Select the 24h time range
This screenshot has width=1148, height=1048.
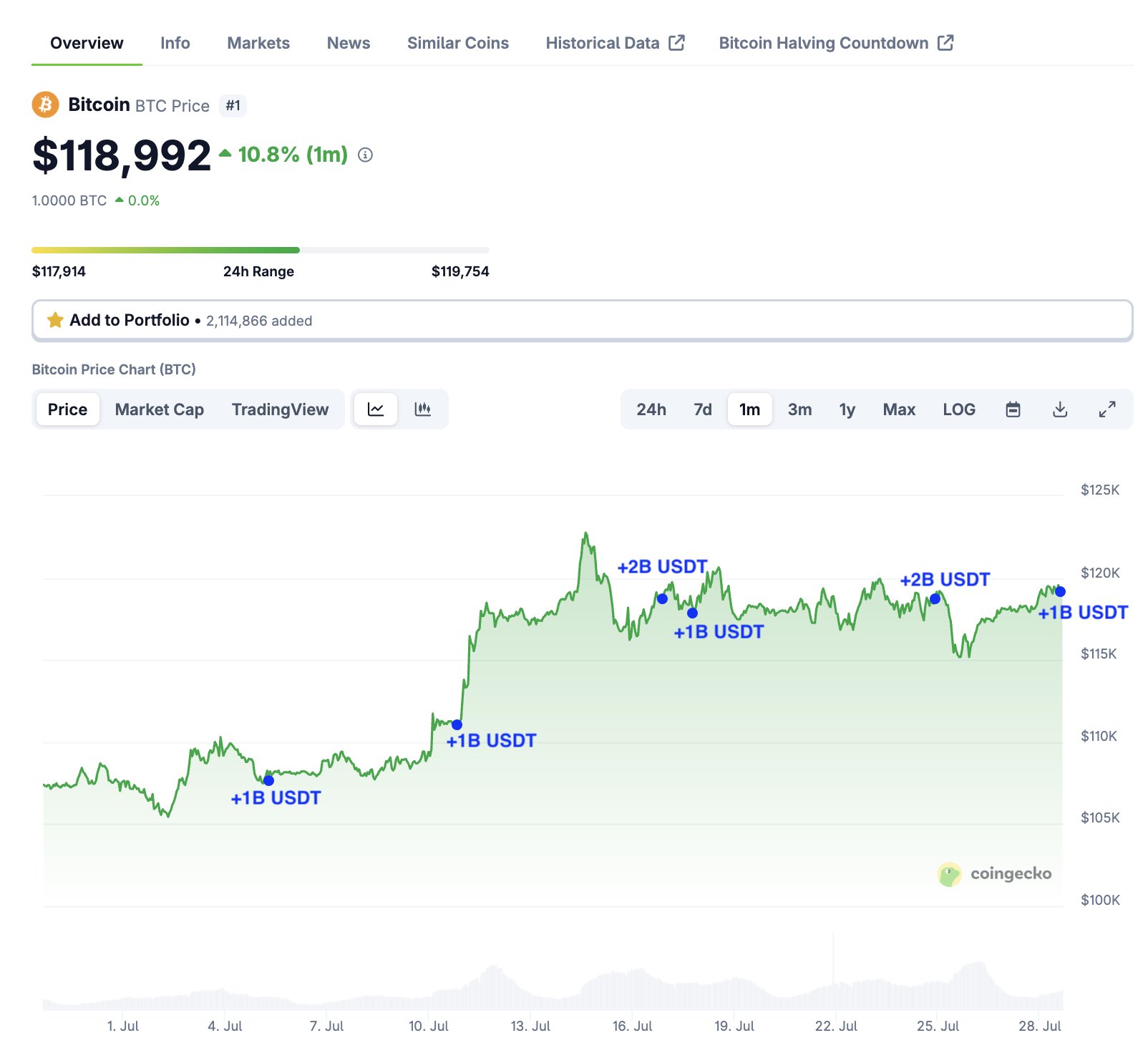tap(651, 409)
